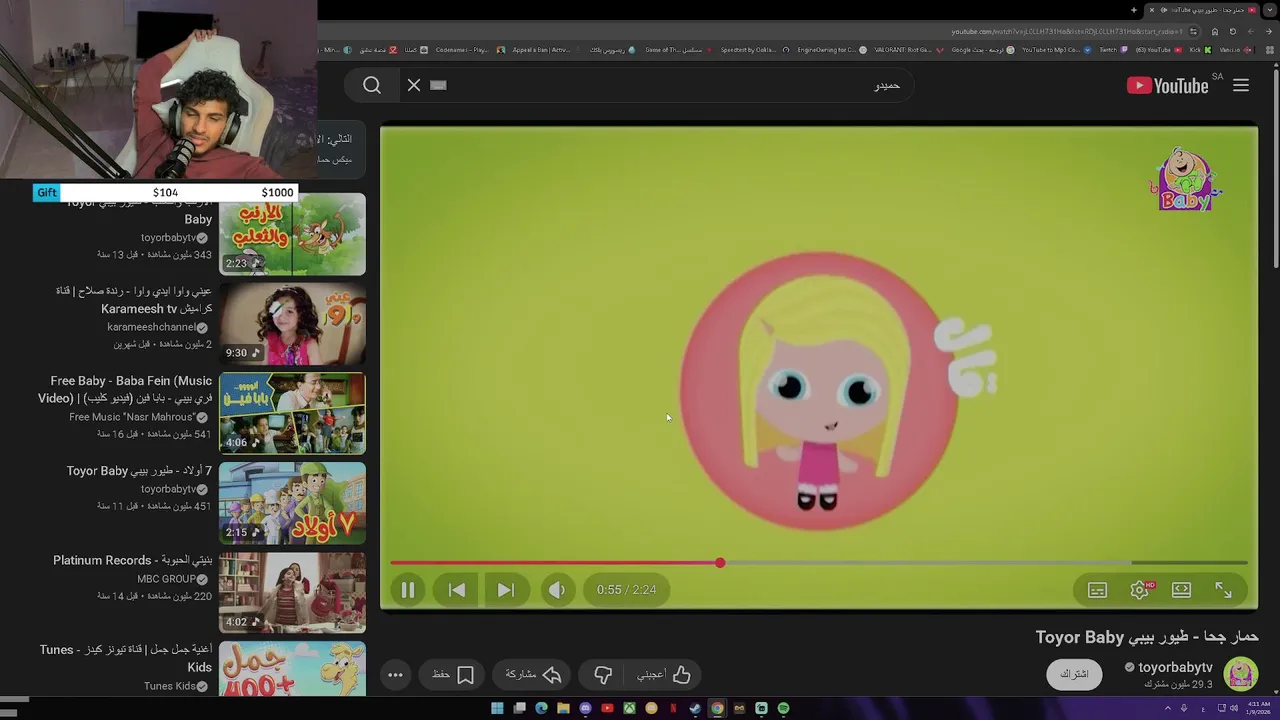This screenshot has width=1280, height=720.
Task: Click the browser address bar URL
Action: coord(1067,31)
